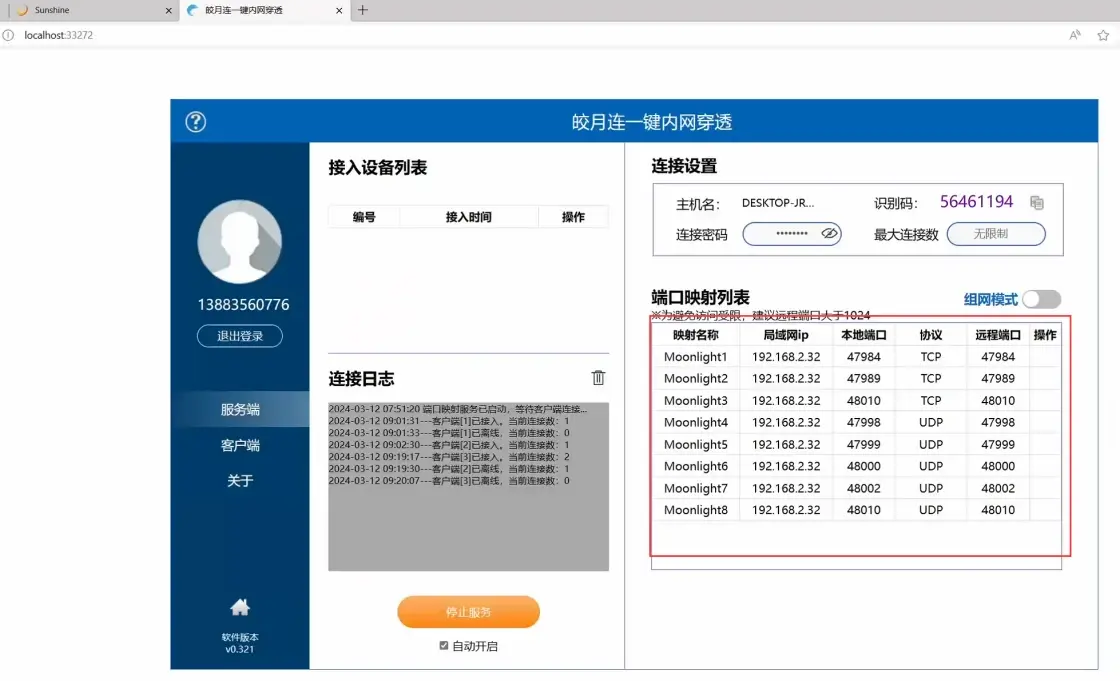Viewport: 1120px width, 681px height.
Task: Open the read aloud browser icon
Action: [x=1074, y=35]
